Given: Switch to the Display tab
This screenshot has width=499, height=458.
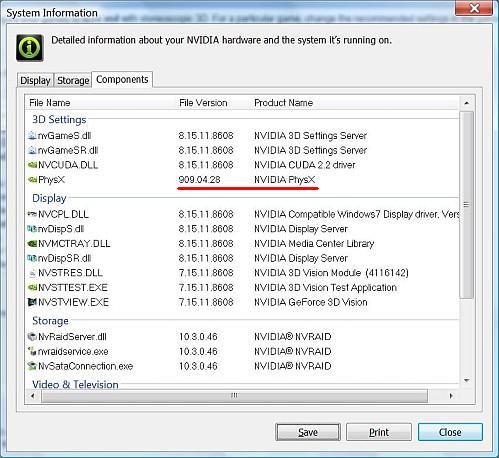Looking at the screenshot, I should point(35,80).
